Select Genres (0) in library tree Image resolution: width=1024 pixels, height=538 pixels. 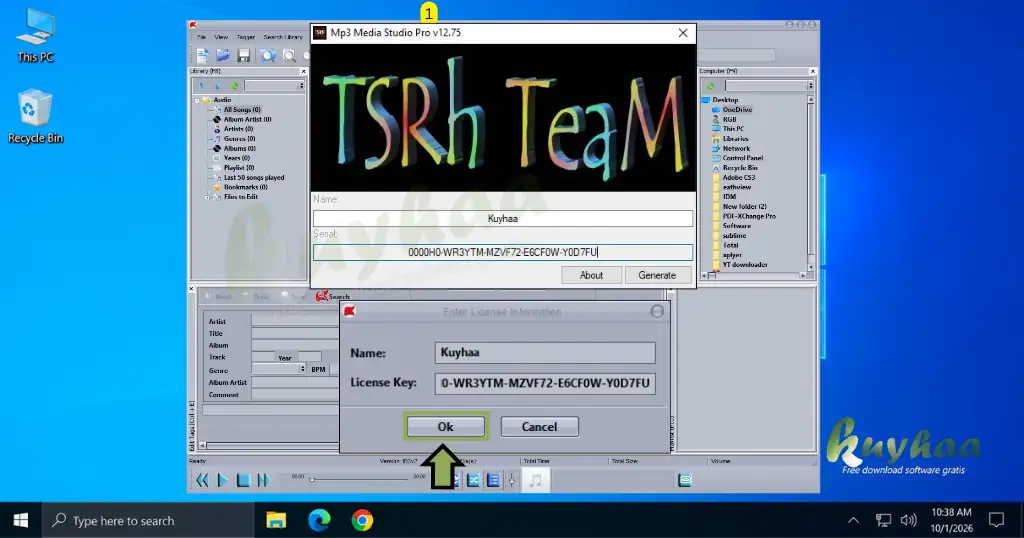[x=240, y=138]
